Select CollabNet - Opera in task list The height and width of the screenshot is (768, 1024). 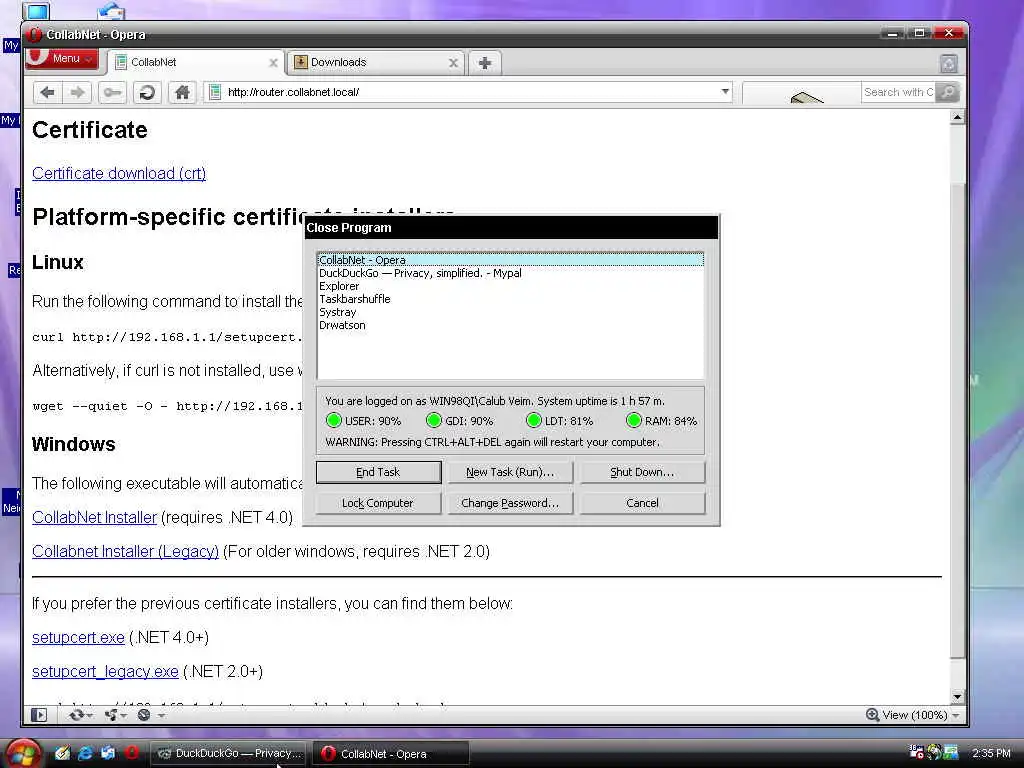510,260
